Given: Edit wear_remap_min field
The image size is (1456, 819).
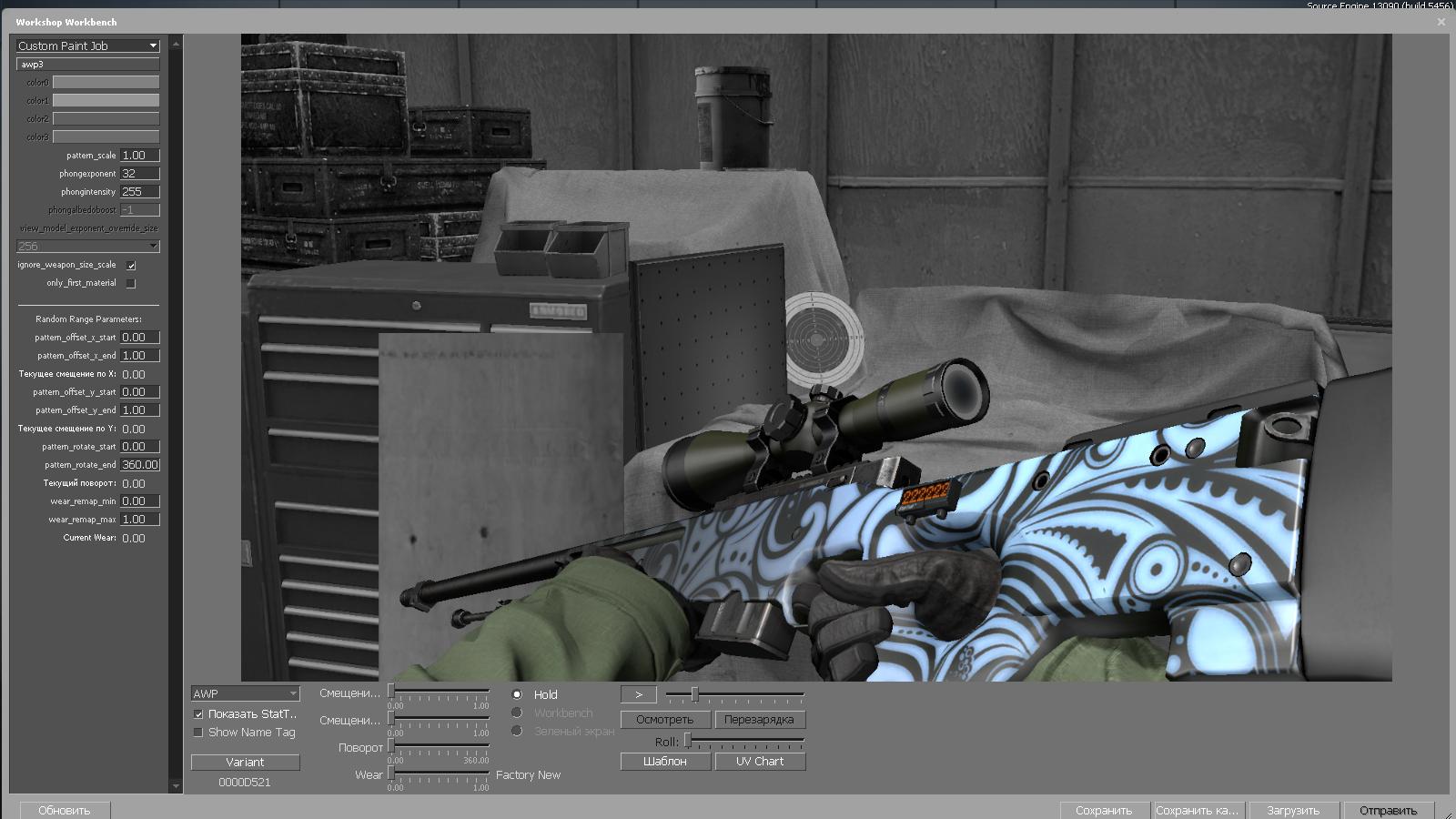Looking at the screenshot, I should point(140,501).
